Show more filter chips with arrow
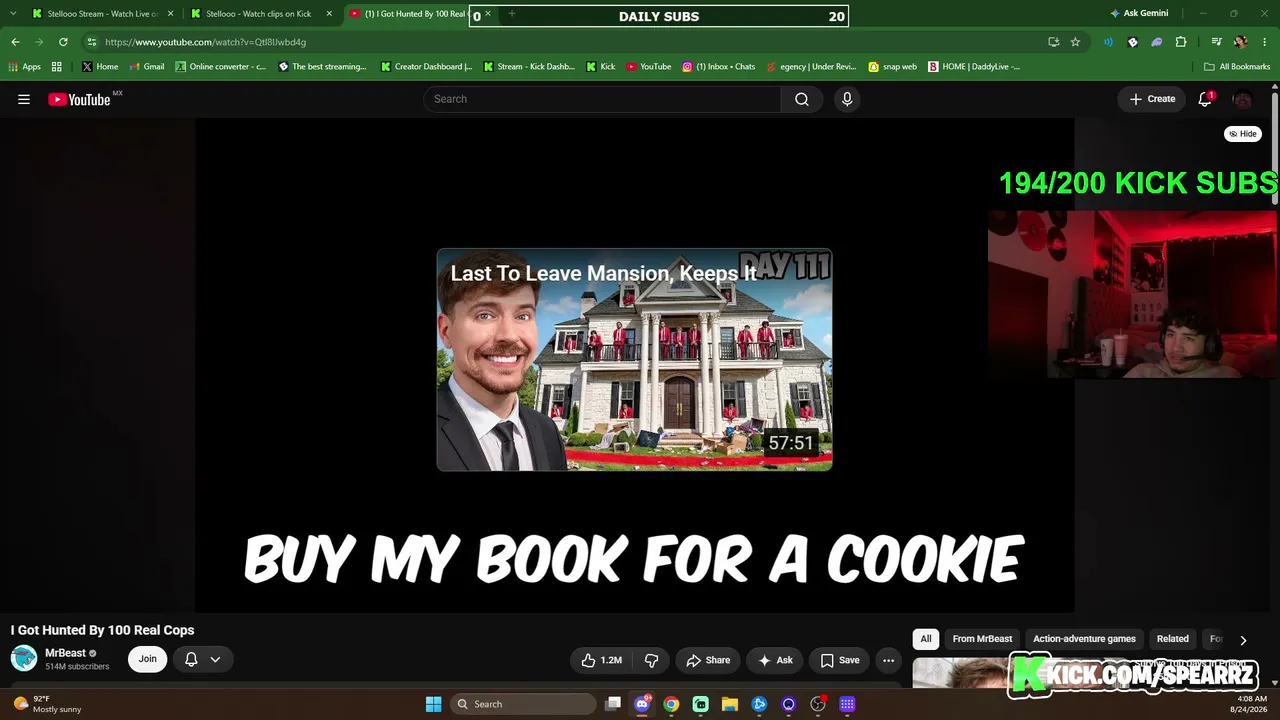1280x720 pixels. [x=1243, y=640]
